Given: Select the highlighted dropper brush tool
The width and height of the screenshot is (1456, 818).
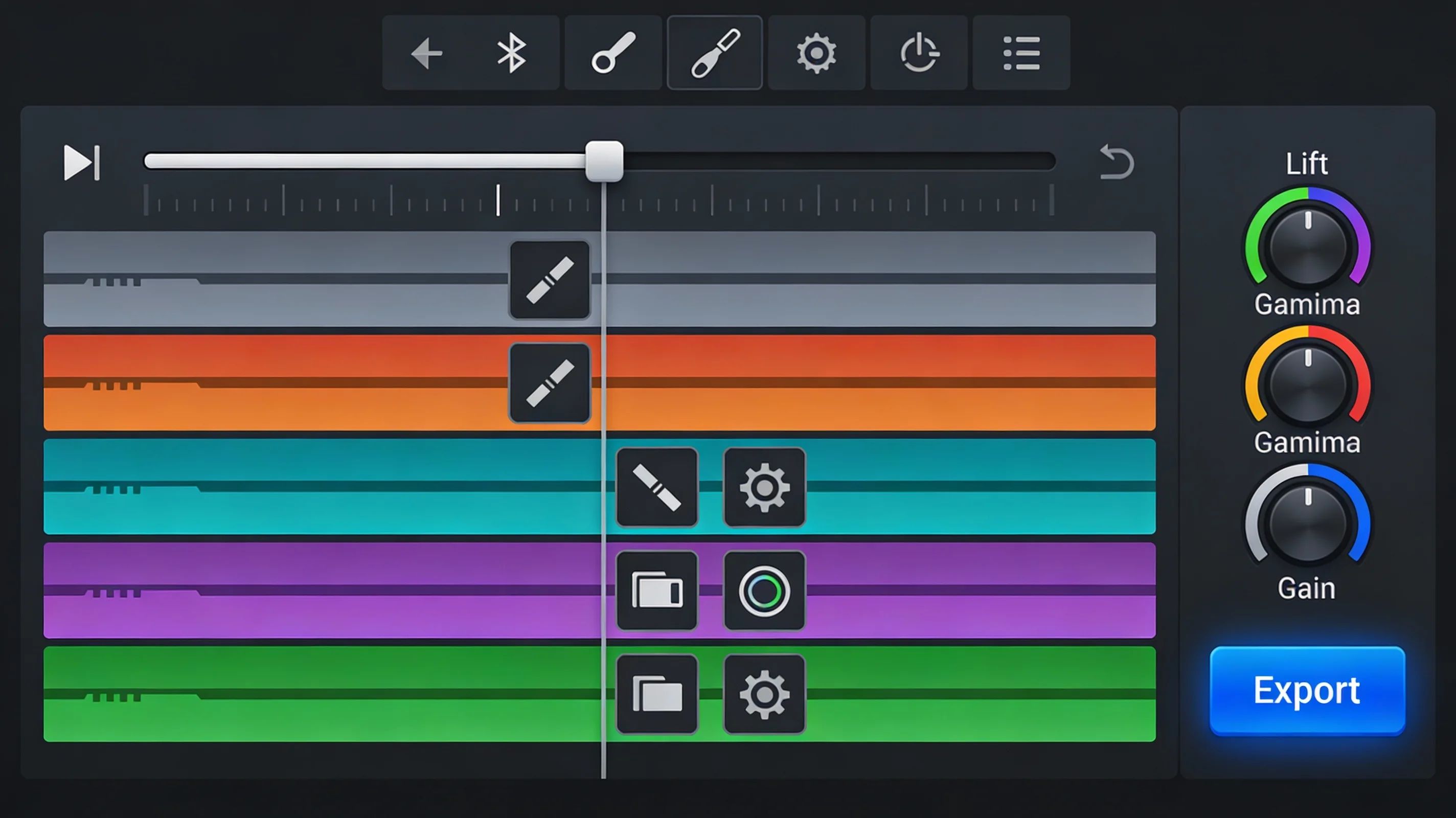Looking at the screenshot, I should point(715,53).
